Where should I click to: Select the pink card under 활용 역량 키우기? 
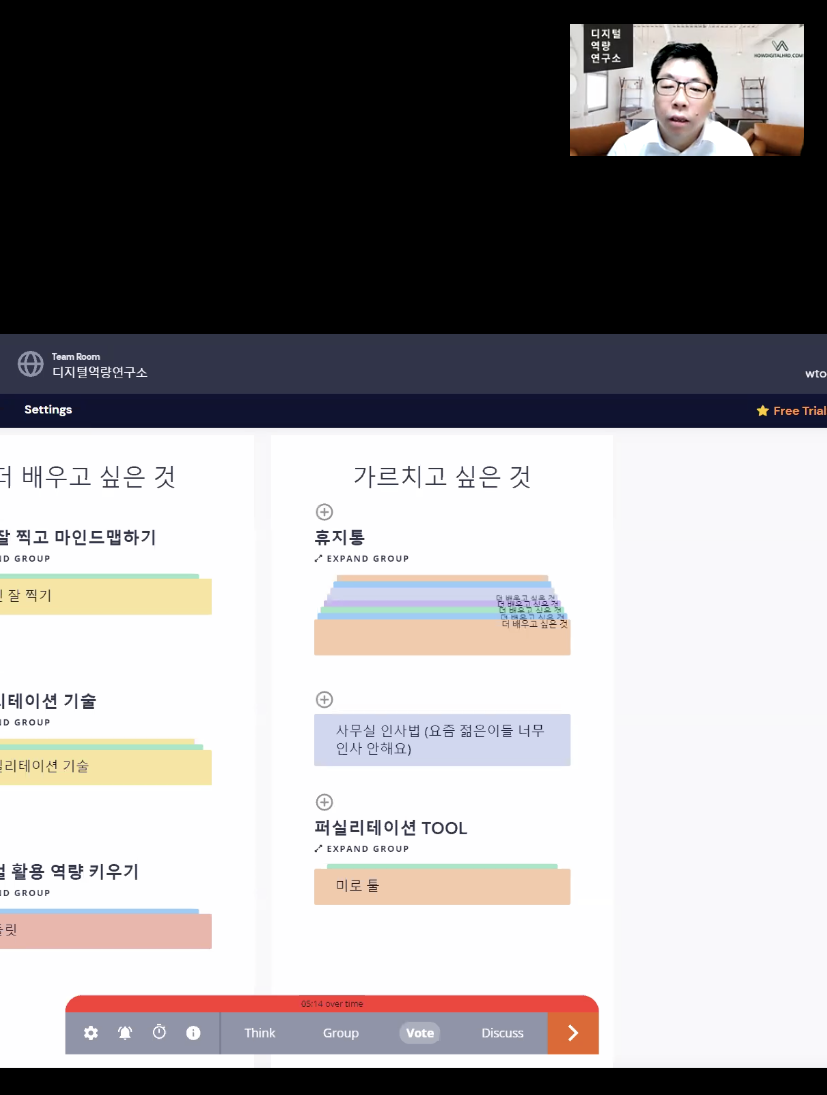coord(105,931)
